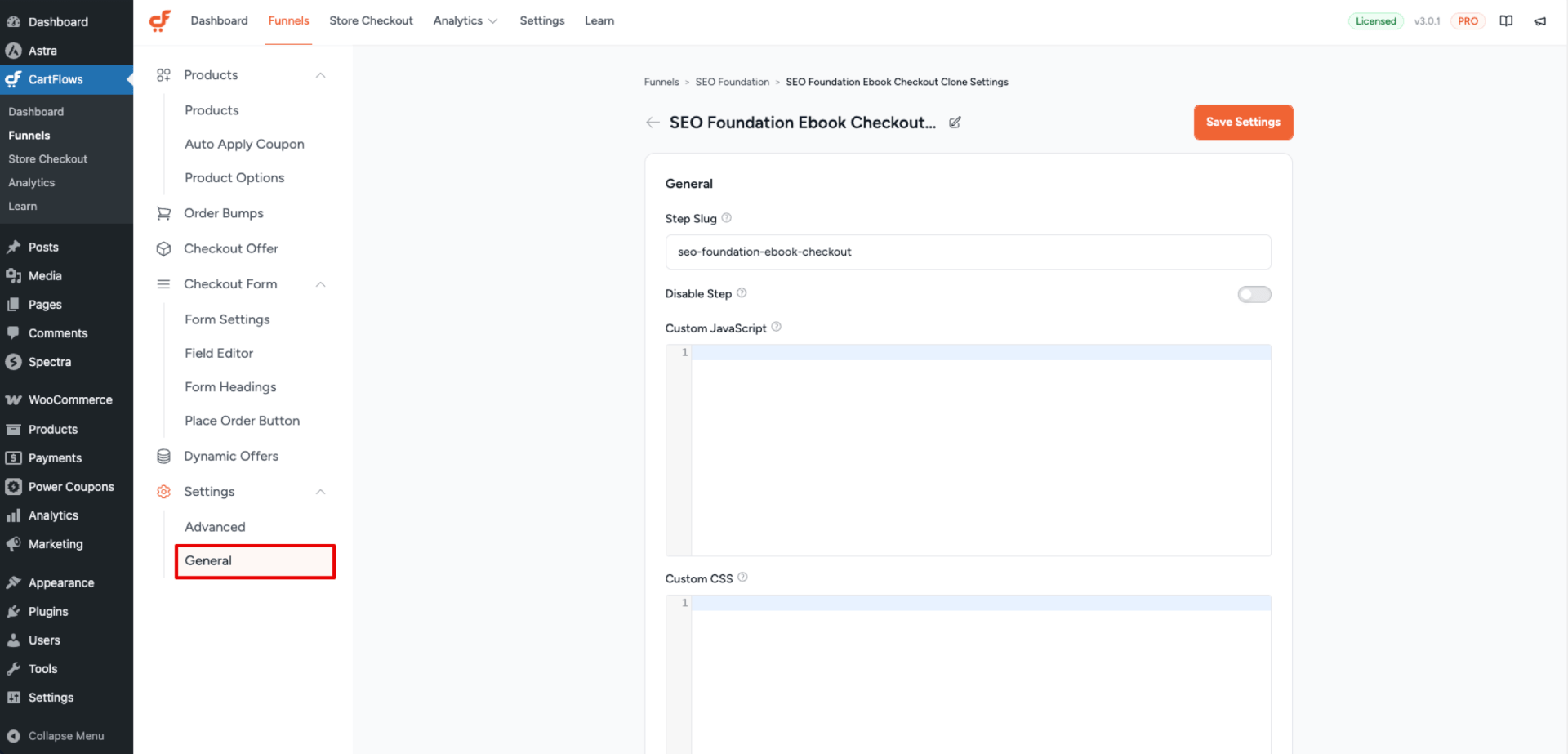Open Users in the admin menu
1568x754 pixels.
(x=44, y=640)
